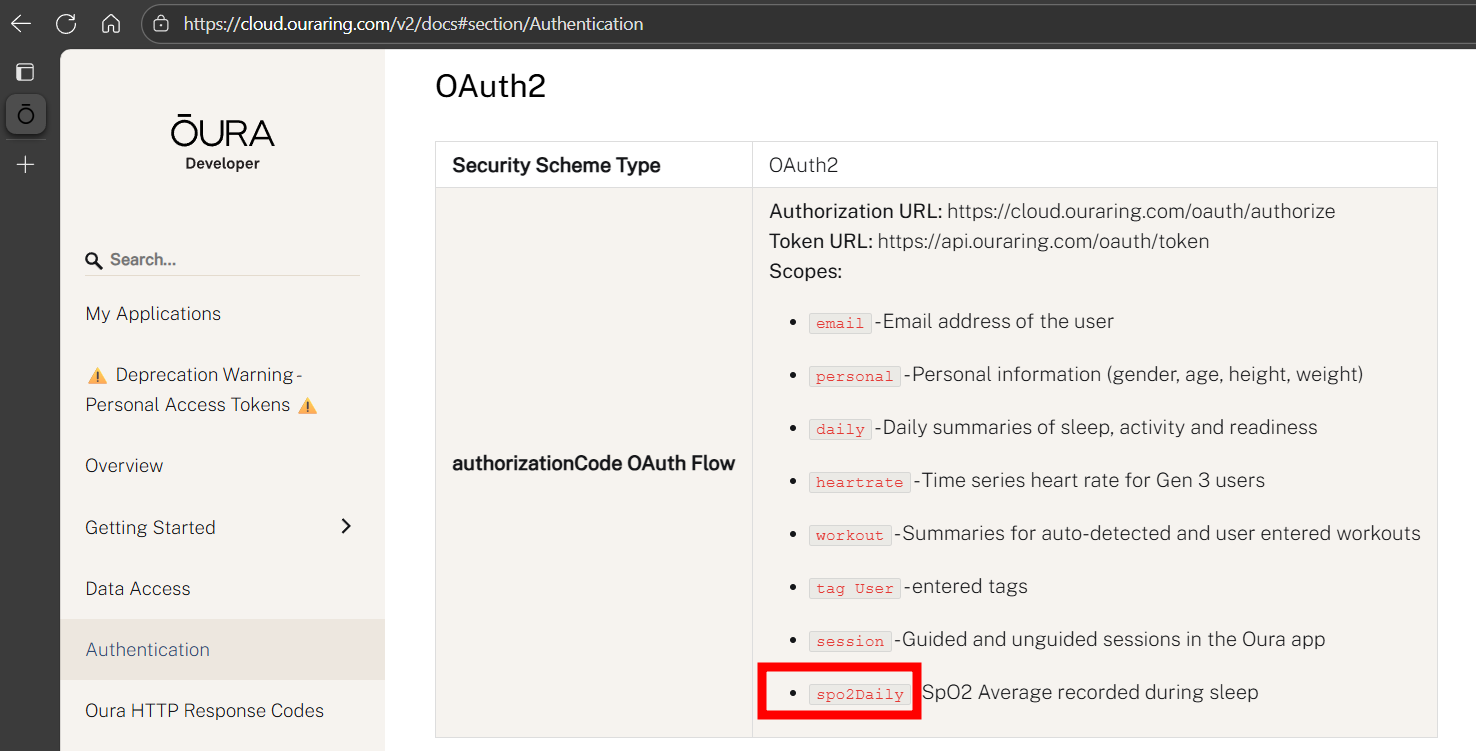The image size is (1476, 751).
Task: Select Authentication in the sidebar
Action: click(148, 650)
